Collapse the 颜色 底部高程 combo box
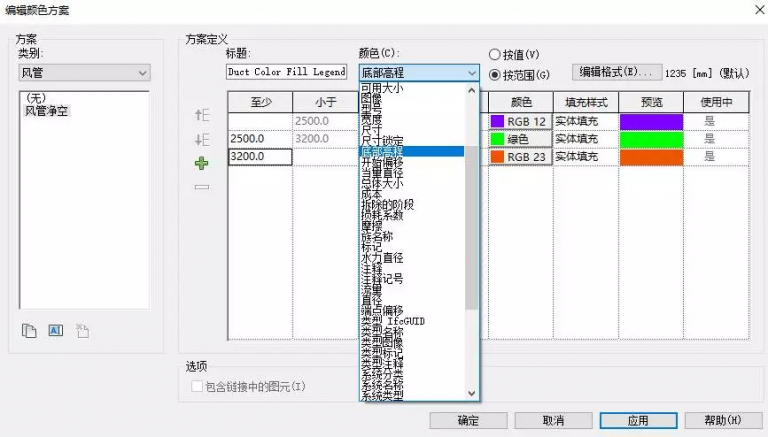 [x=472, y=73]
